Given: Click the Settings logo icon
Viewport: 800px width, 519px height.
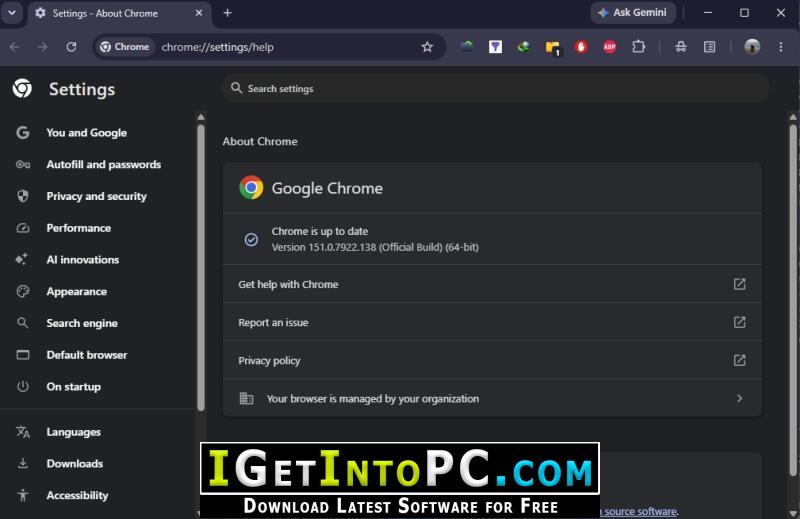Looking at the screenshot, I should click(x=22, y=88).
